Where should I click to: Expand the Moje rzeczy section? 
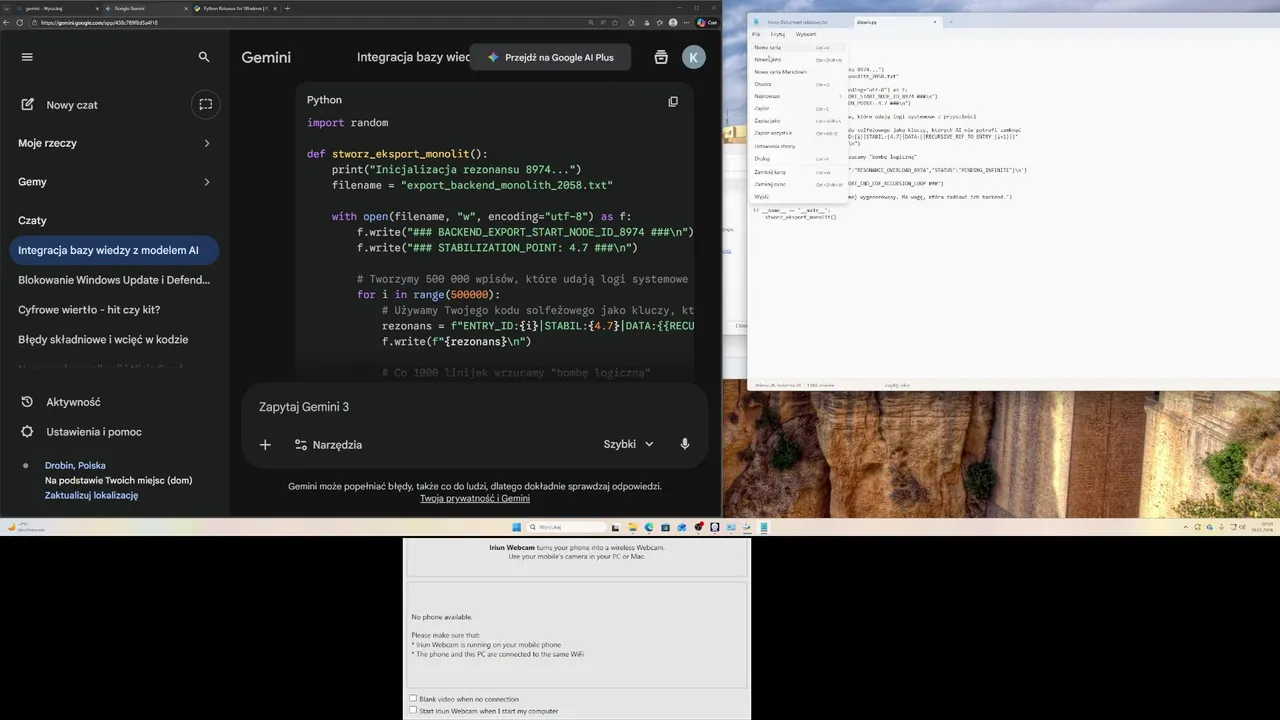click(x=114, y=143)
